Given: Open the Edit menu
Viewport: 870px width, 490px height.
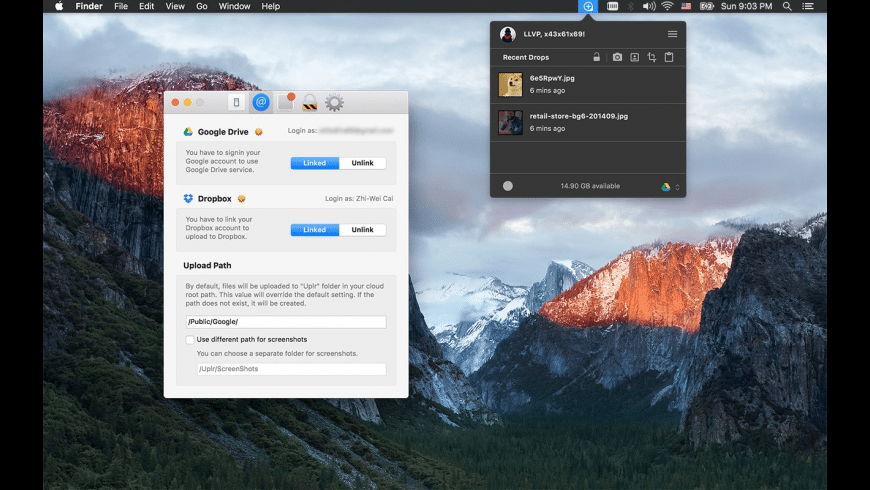Looking at the screenshot, I should [146, 6].
